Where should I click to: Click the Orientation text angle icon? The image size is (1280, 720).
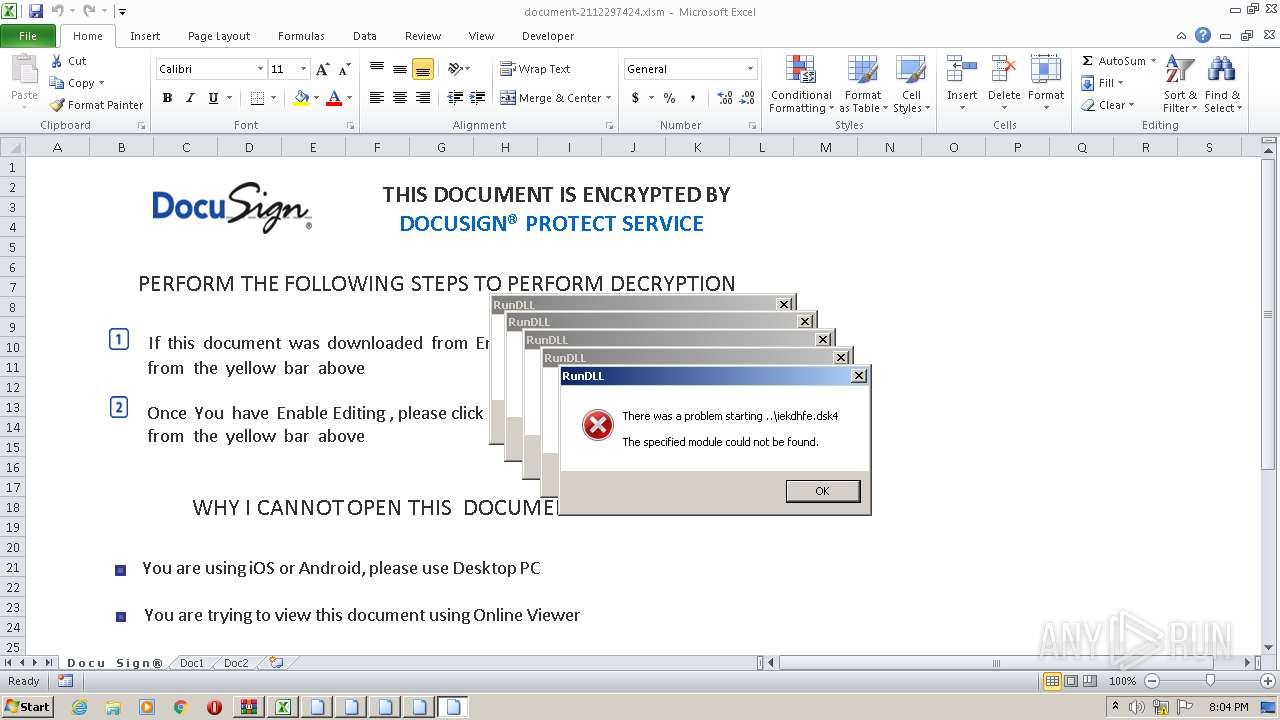(x=455, y=69)
